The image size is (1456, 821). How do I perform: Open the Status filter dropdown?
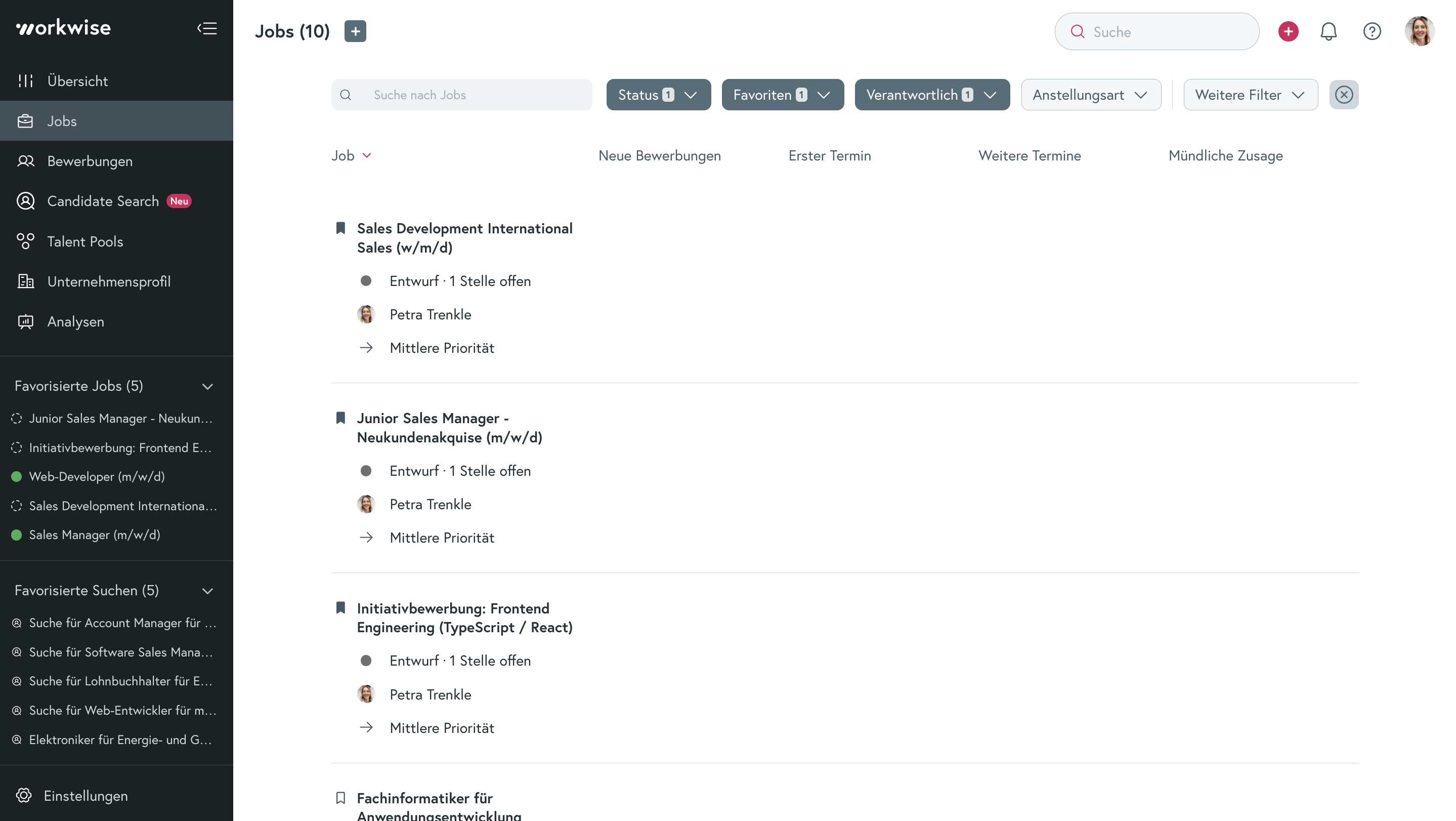click(659, 95)
